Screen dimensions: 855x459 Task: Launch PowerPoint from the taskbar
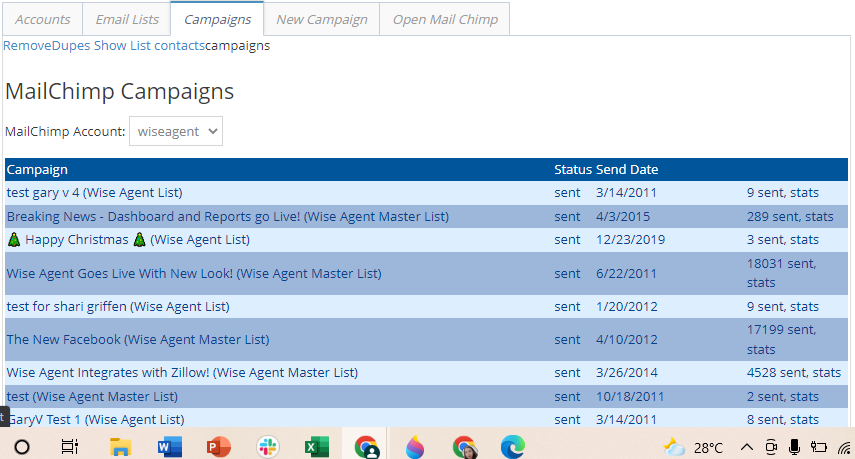click(x=218, y=447)
